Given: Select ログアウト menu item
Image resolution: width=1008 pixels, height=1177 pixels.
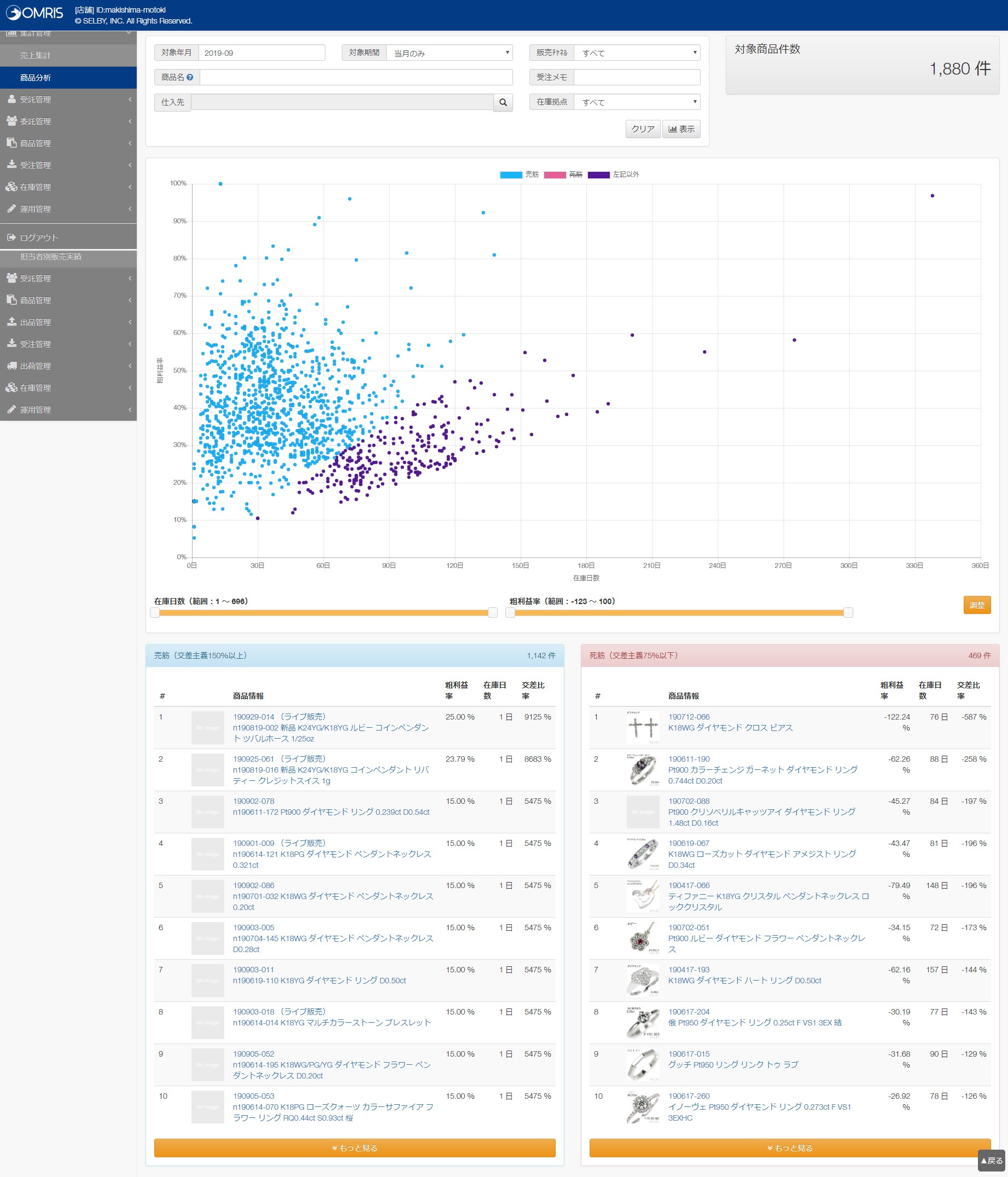Looking at the screenshot, I should (x=68, y=237).
